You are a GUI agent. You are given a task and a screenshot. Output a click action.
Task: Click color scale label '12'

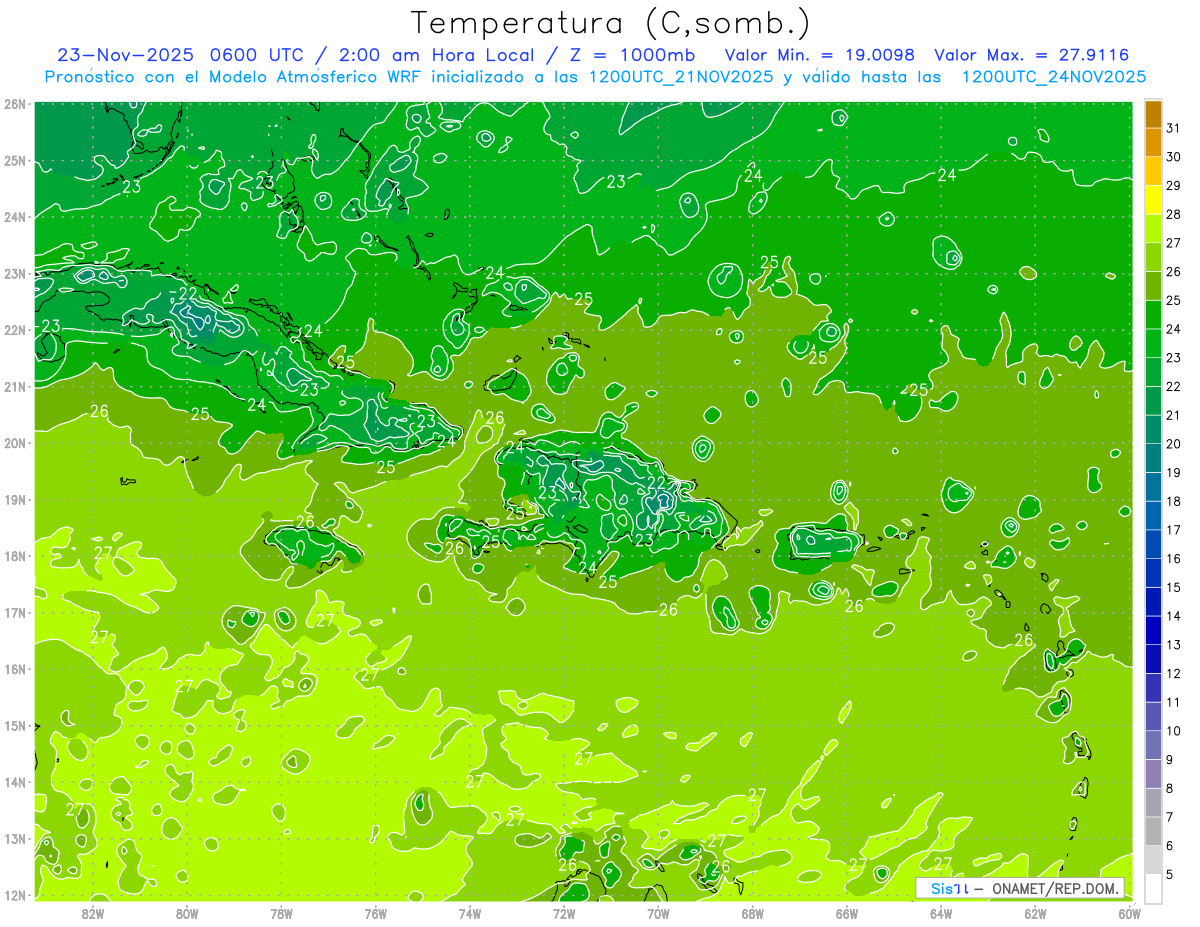pos(1173,673)
